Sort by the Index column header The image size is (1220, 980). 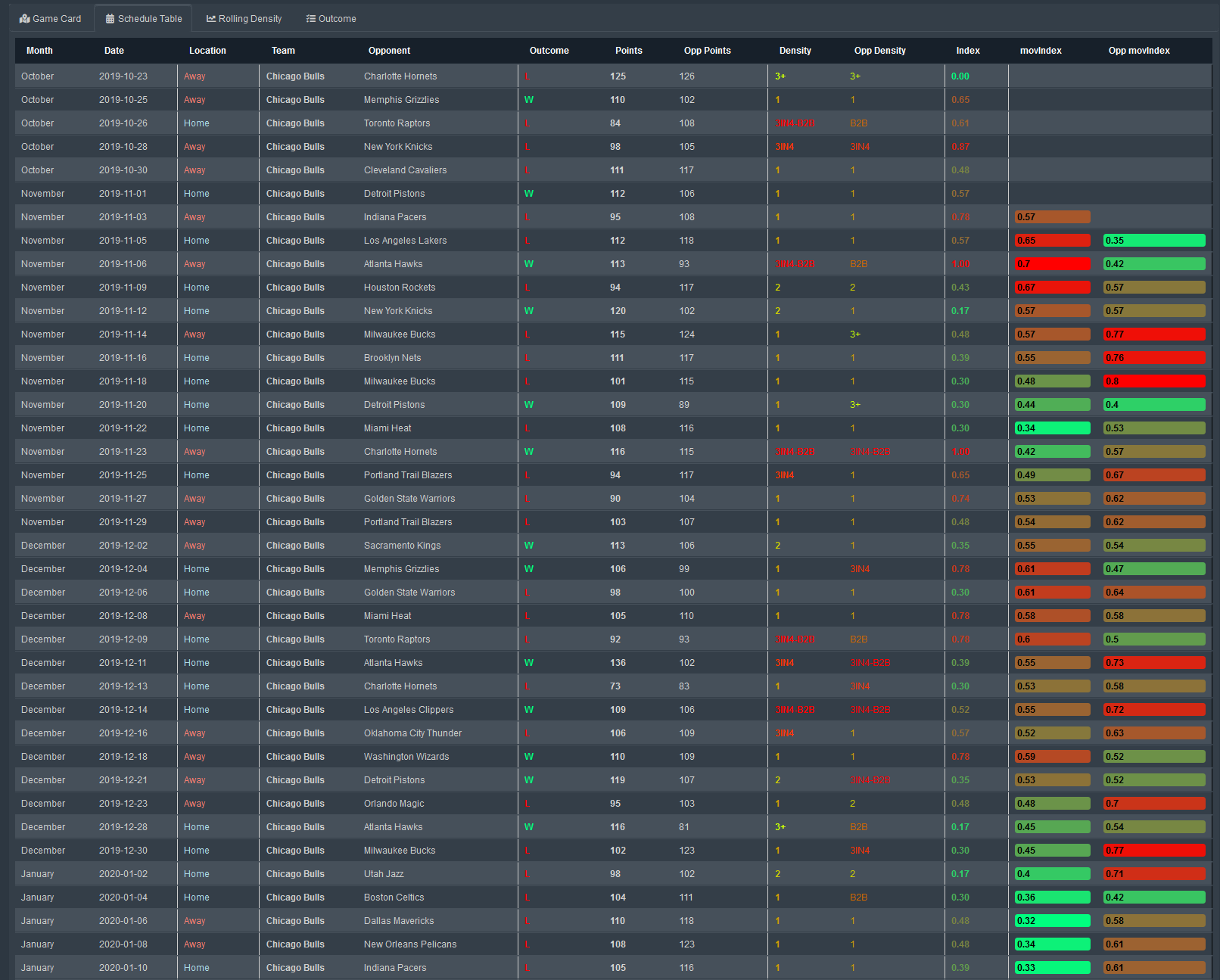[x=968, y=51]
